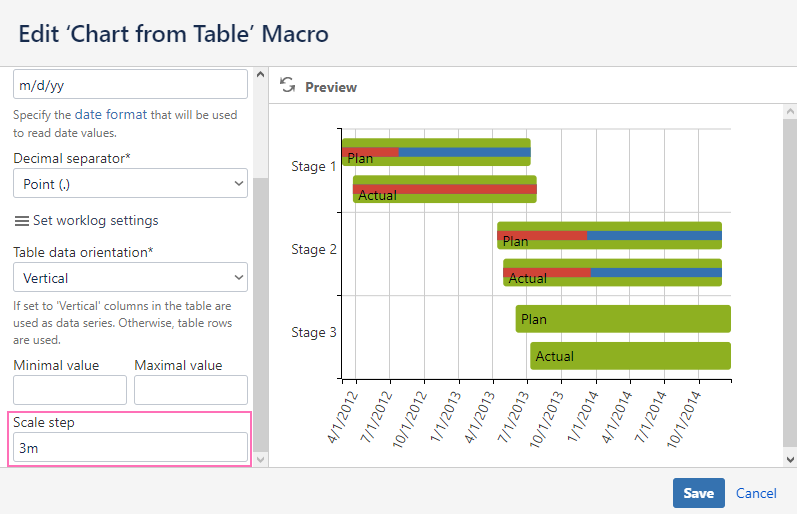Click the Preview heading label
Image resolution: width=797 pixels, height=514 pixels.
pyautogui.click(x=331, y=87)
